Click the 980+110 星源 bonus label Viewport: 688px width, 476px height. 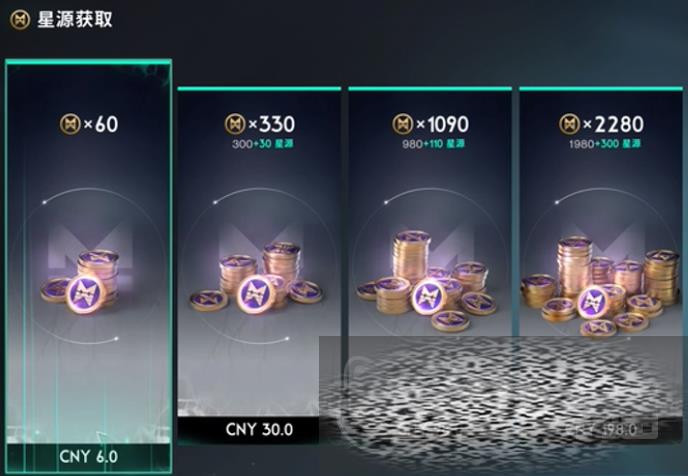coord(434,144)
